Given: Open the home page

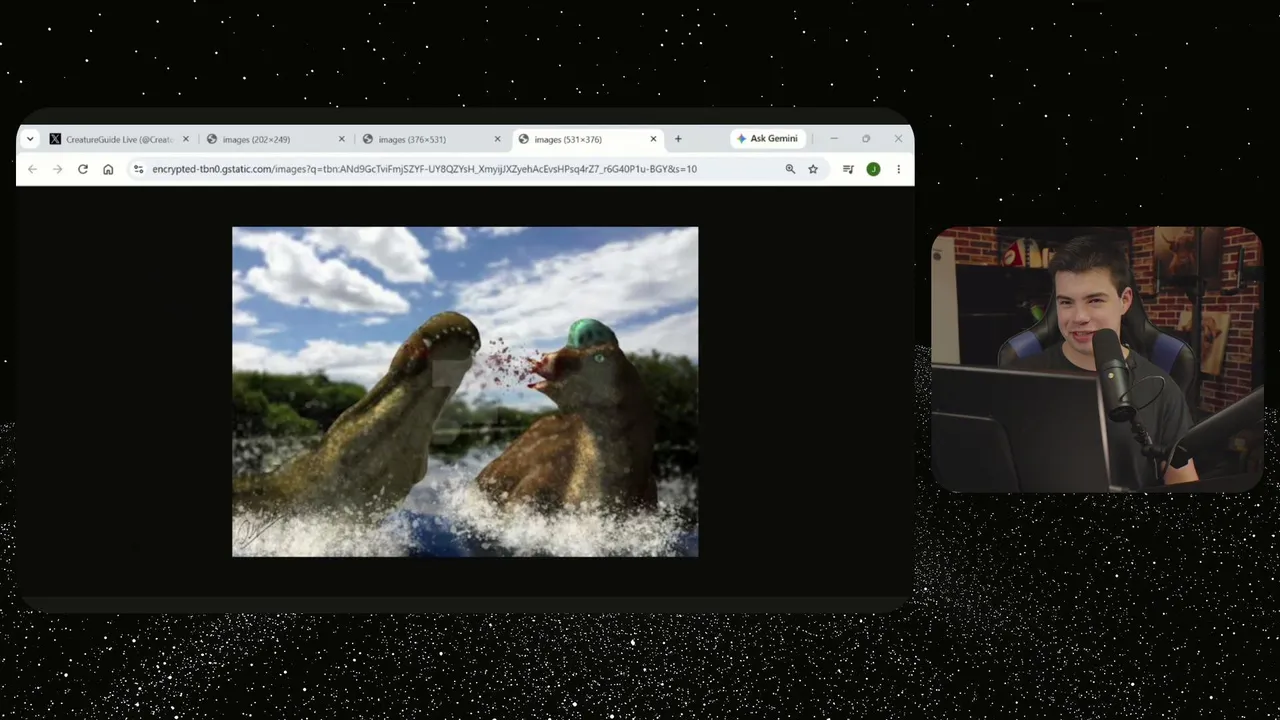Looking at the screenshot, I should coord(108,169).
